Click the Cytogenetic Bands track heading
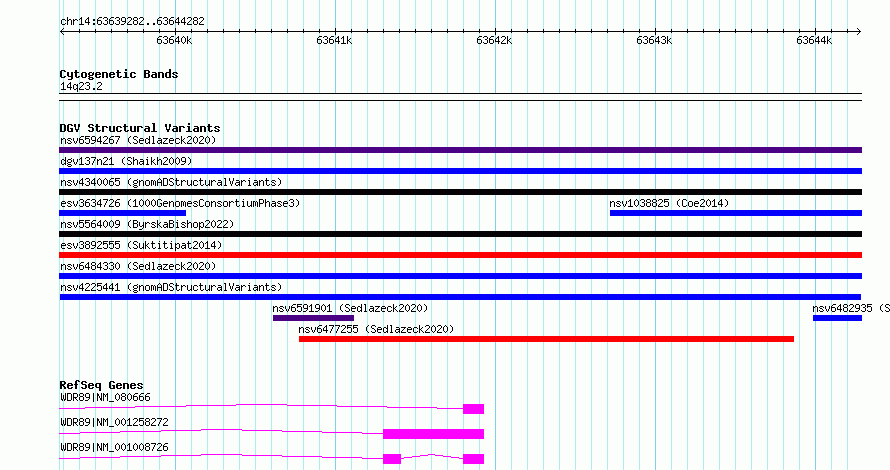 (x=119, y=74)
